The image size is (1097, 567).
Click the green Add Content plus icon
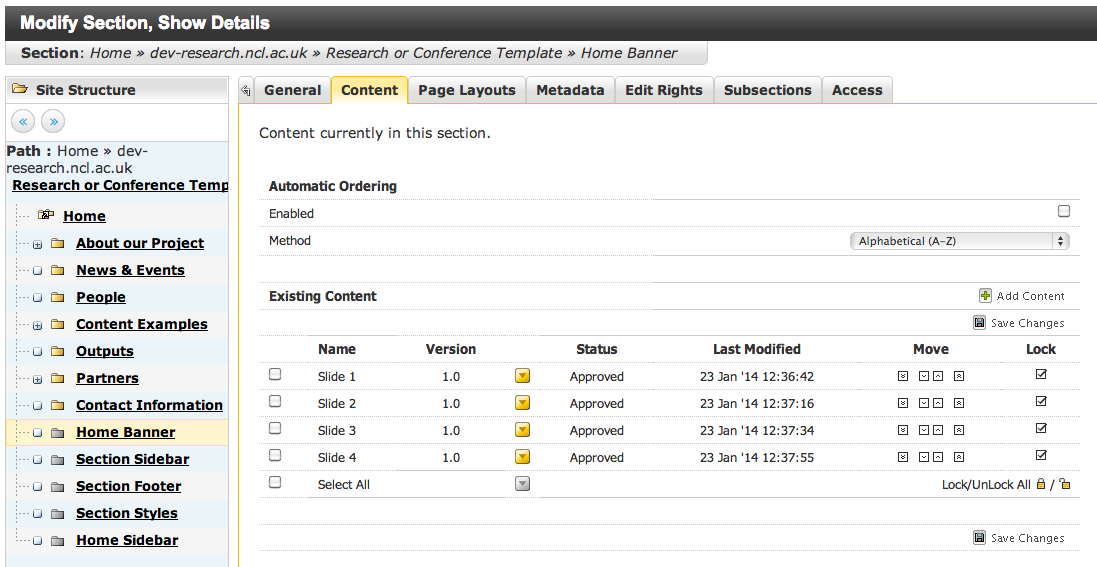click(x=985, y=296)
